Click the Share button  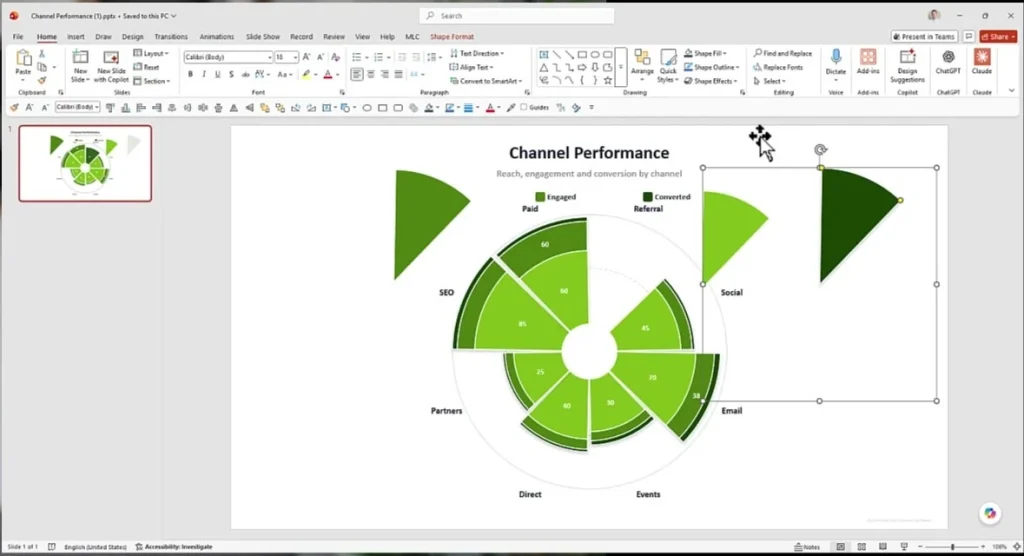pos(998,37)
